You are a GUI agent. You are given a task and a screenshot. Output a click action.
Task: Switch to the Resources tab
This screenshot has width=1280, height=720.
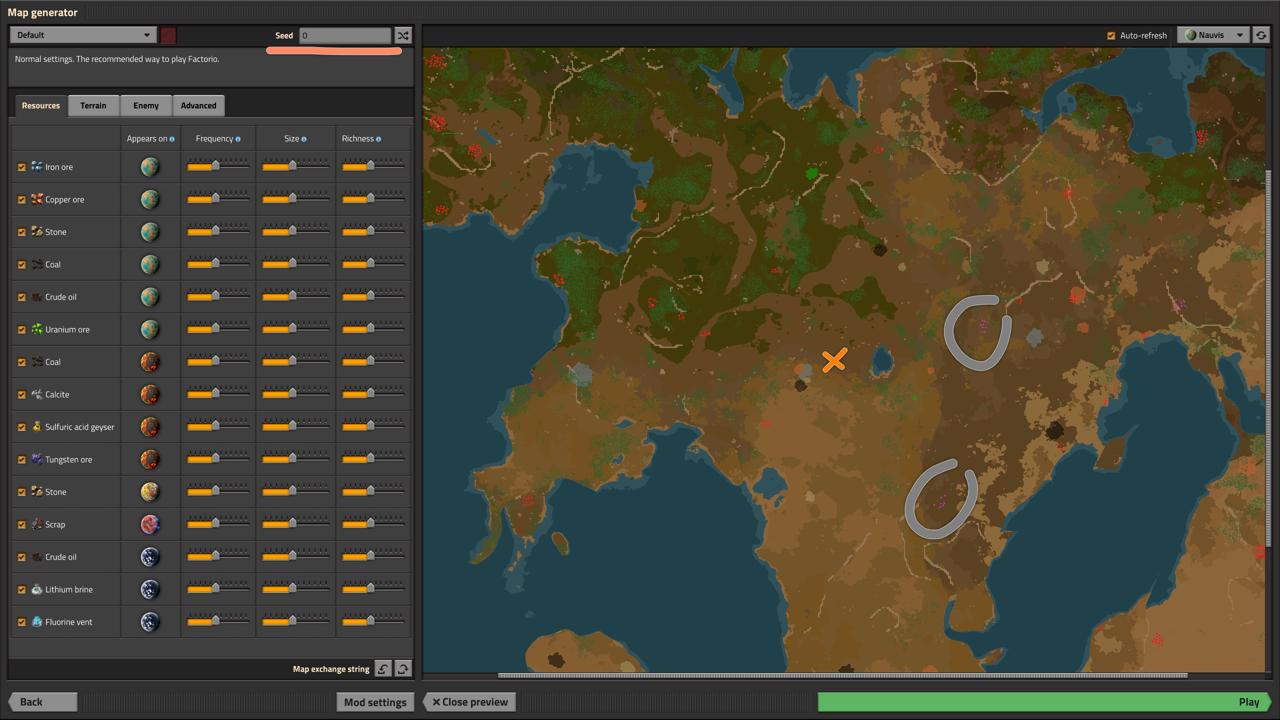coord(41,105)
